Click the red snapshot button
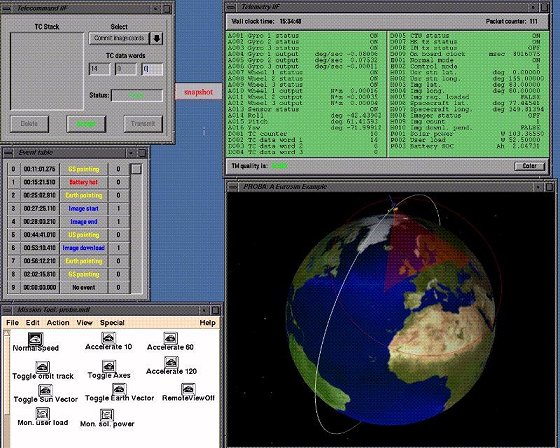 199,92
